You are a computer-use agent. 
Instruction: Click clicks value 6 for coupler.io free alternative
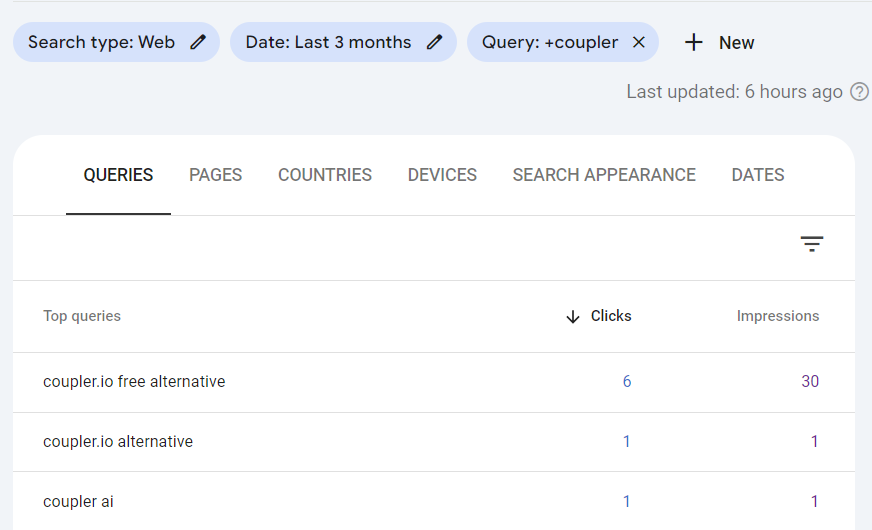click(x=627, y=382)
